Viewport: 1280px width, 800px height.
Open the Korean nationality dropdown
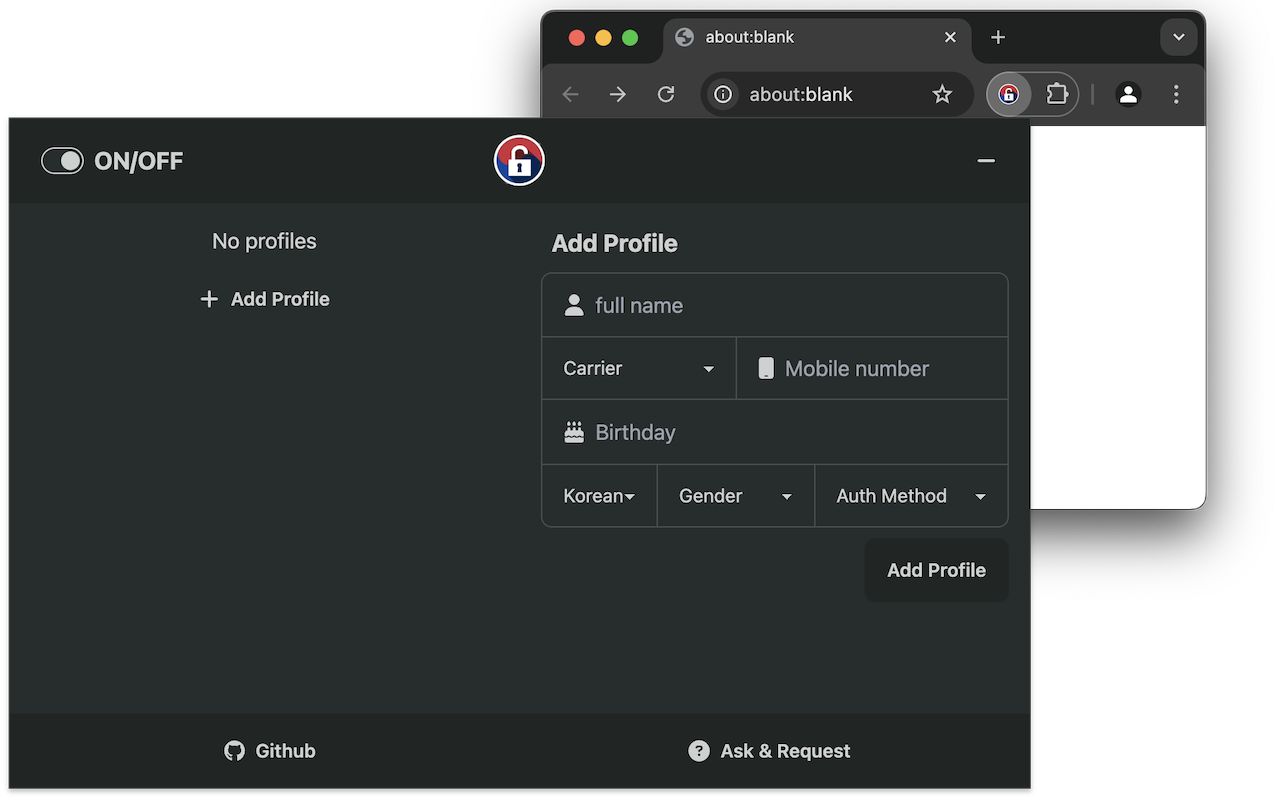tap(599, 496)
